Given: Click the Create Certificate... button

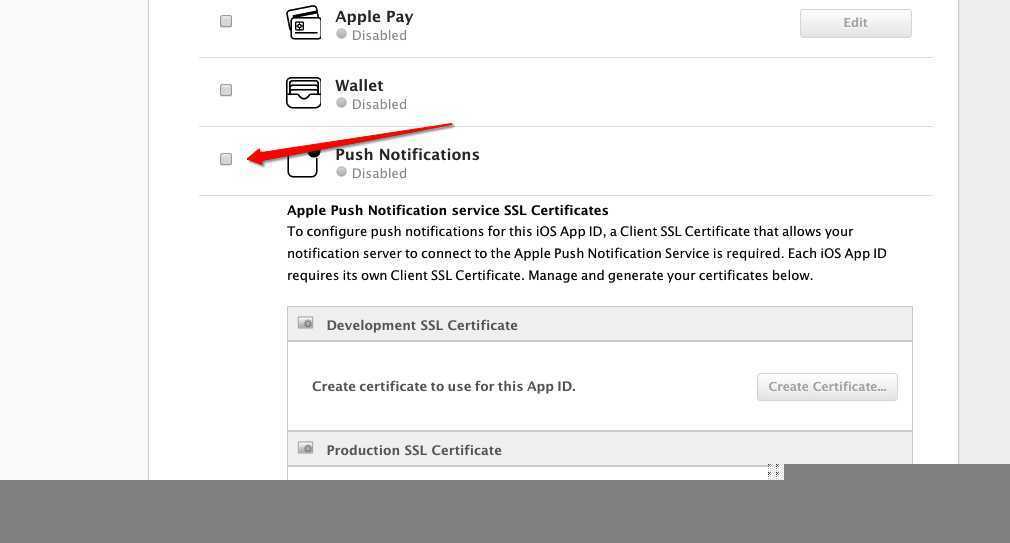Looking at the screenshot, I should 827,387.
